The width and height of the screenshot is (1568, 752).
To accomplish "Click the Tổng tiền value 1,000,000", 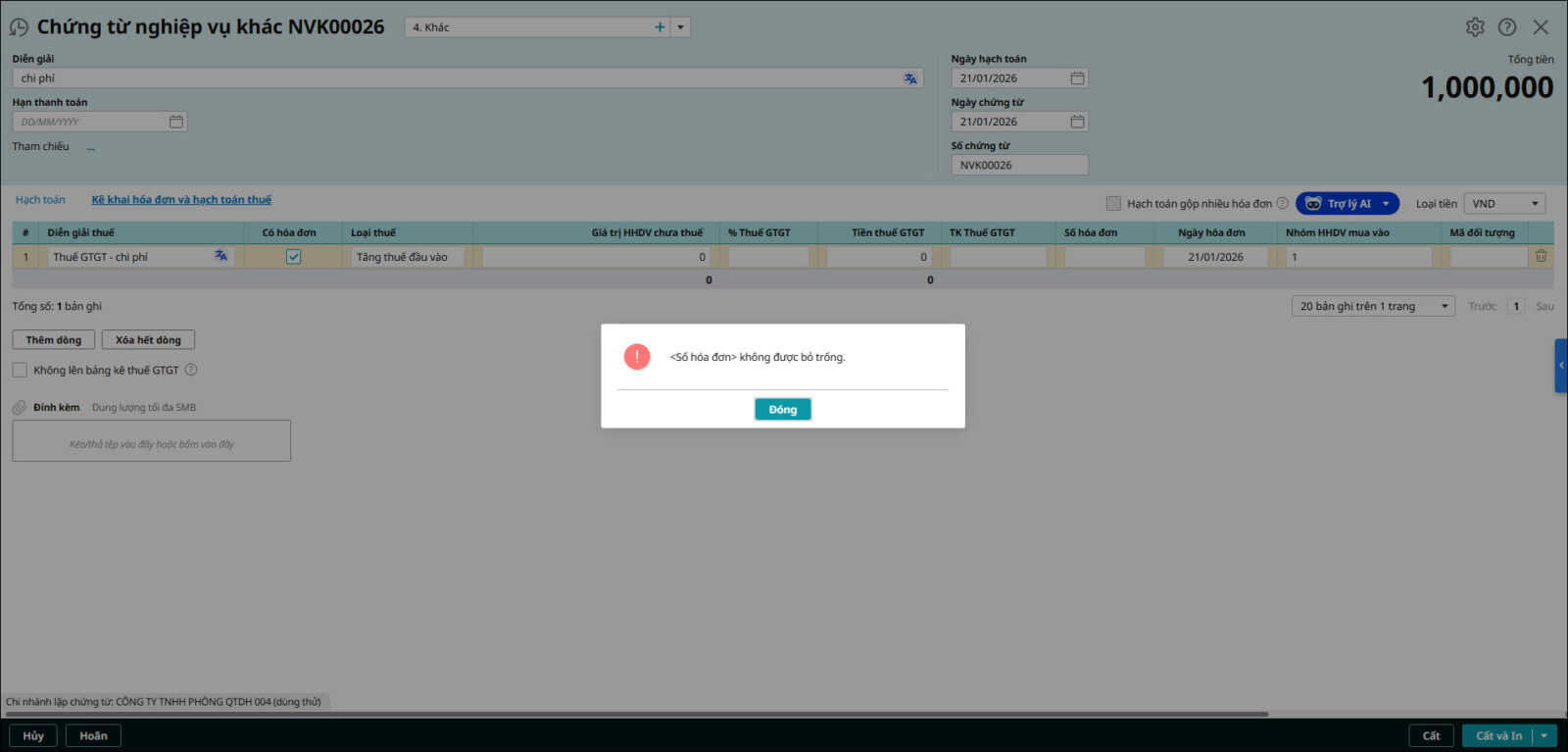I will click(x=1487, y=87).
